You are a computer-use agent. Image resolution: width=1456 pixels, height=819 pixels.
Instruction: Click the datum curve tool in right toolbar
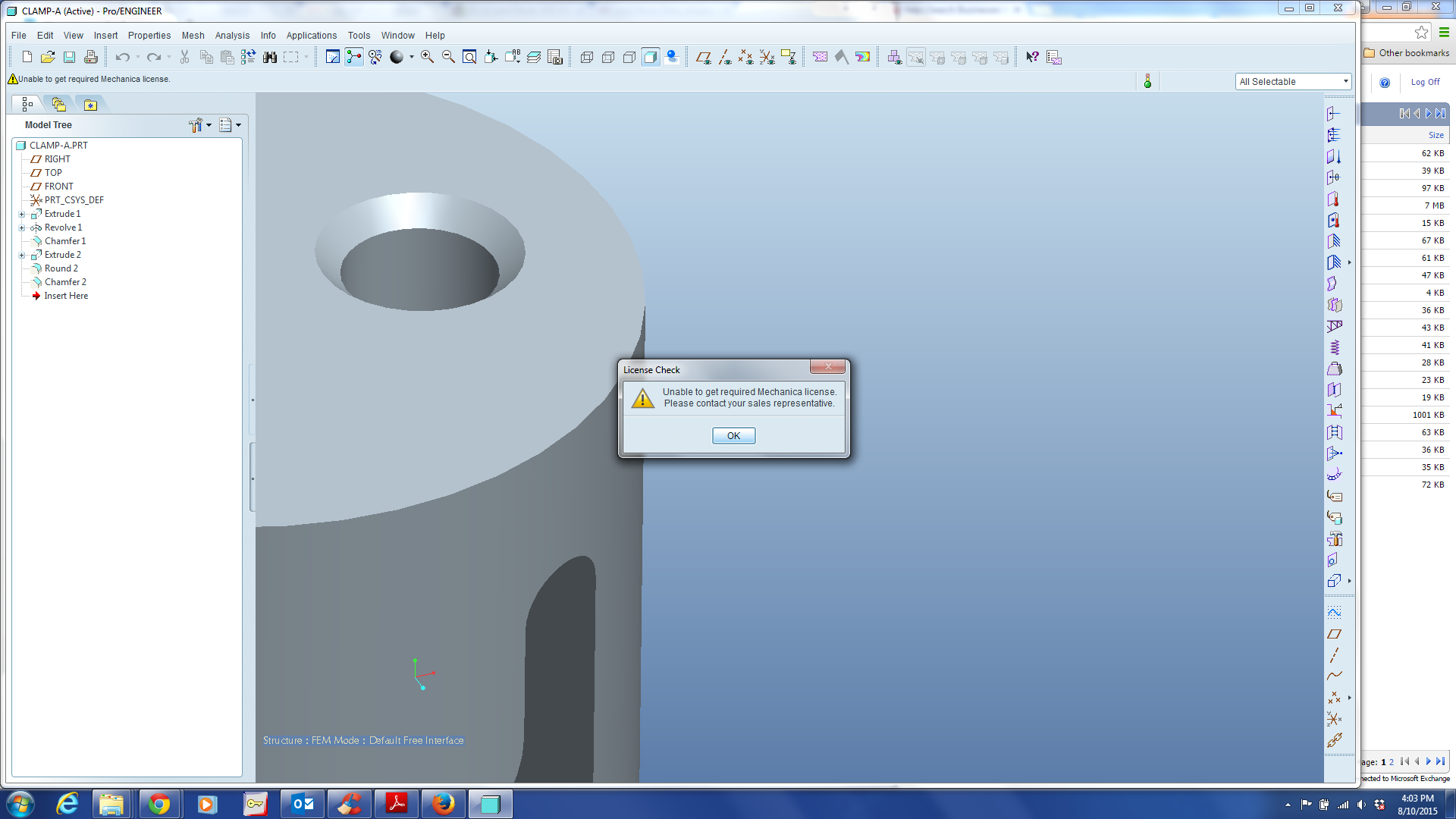coord(1334,676)
